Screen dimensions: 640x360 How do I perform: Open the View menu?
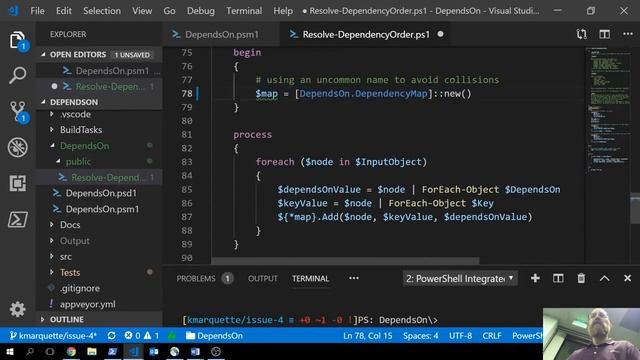point(142,11)
